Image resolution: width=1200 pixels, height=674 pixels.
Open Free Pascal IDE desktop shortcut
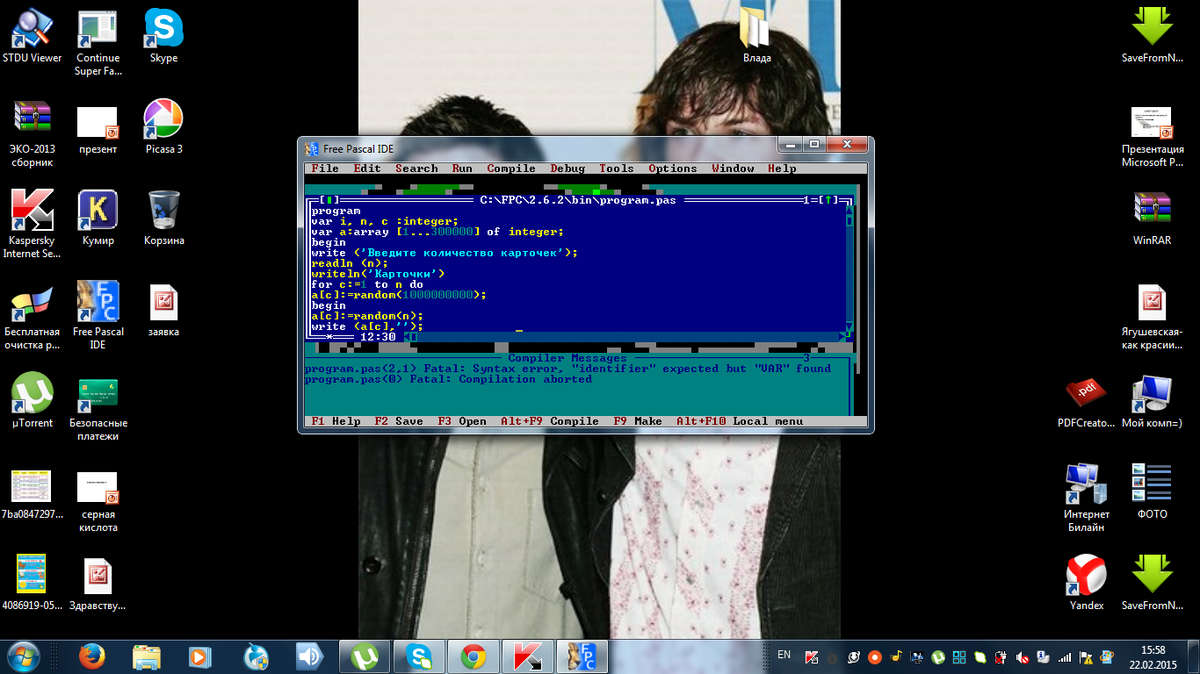pos(98,317)
